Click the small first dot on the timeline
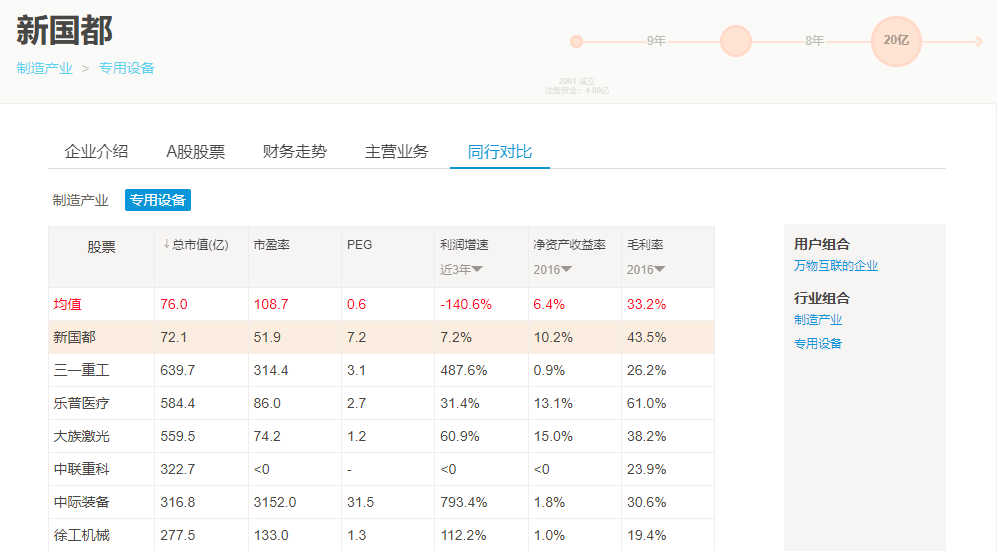997x551 pixels. click(x=576, y=41)
